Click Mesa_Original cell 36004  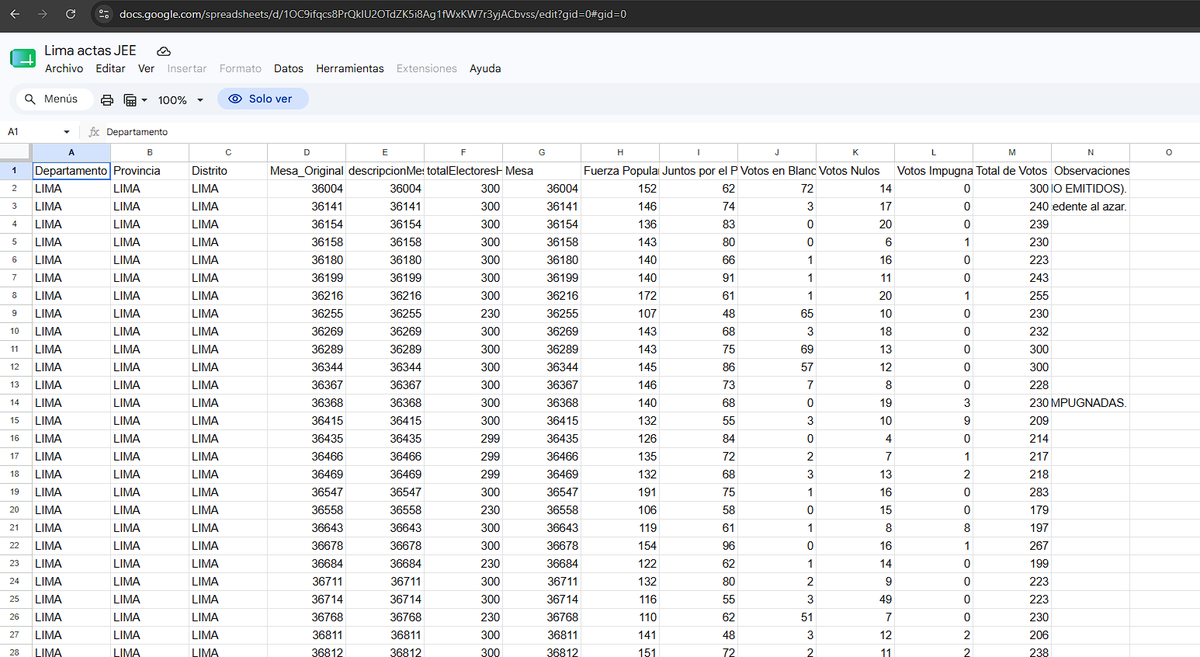[306, 189]
